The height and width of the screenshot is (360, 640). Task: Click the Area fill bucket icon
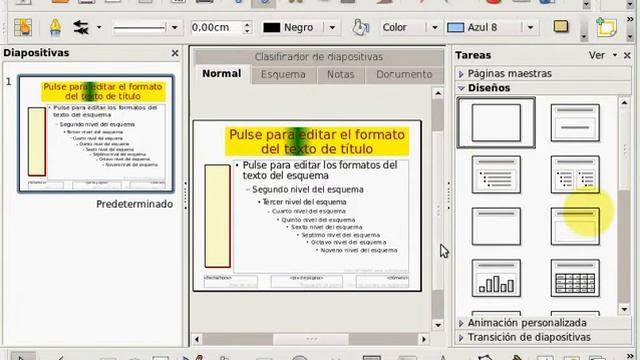[360, 28]
